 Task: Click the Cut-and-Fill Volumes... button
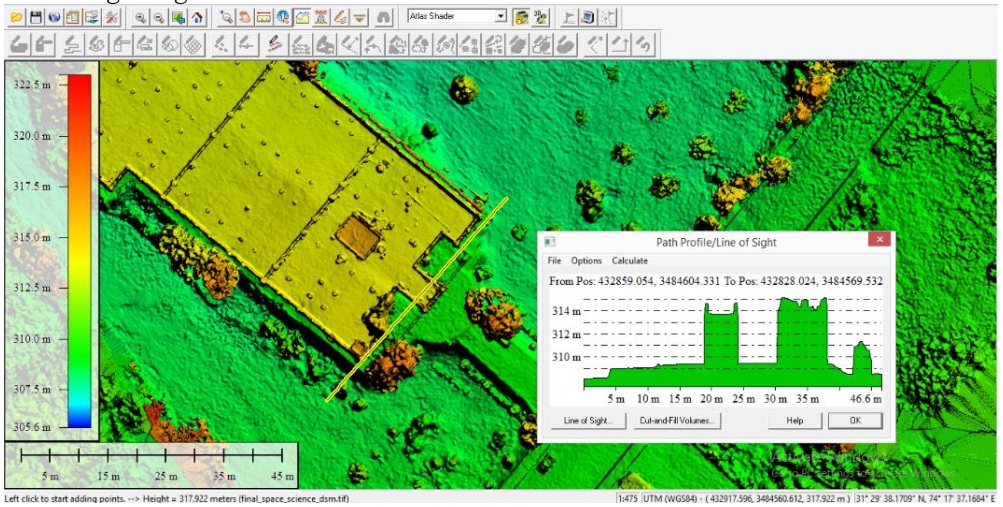point(676,421)
